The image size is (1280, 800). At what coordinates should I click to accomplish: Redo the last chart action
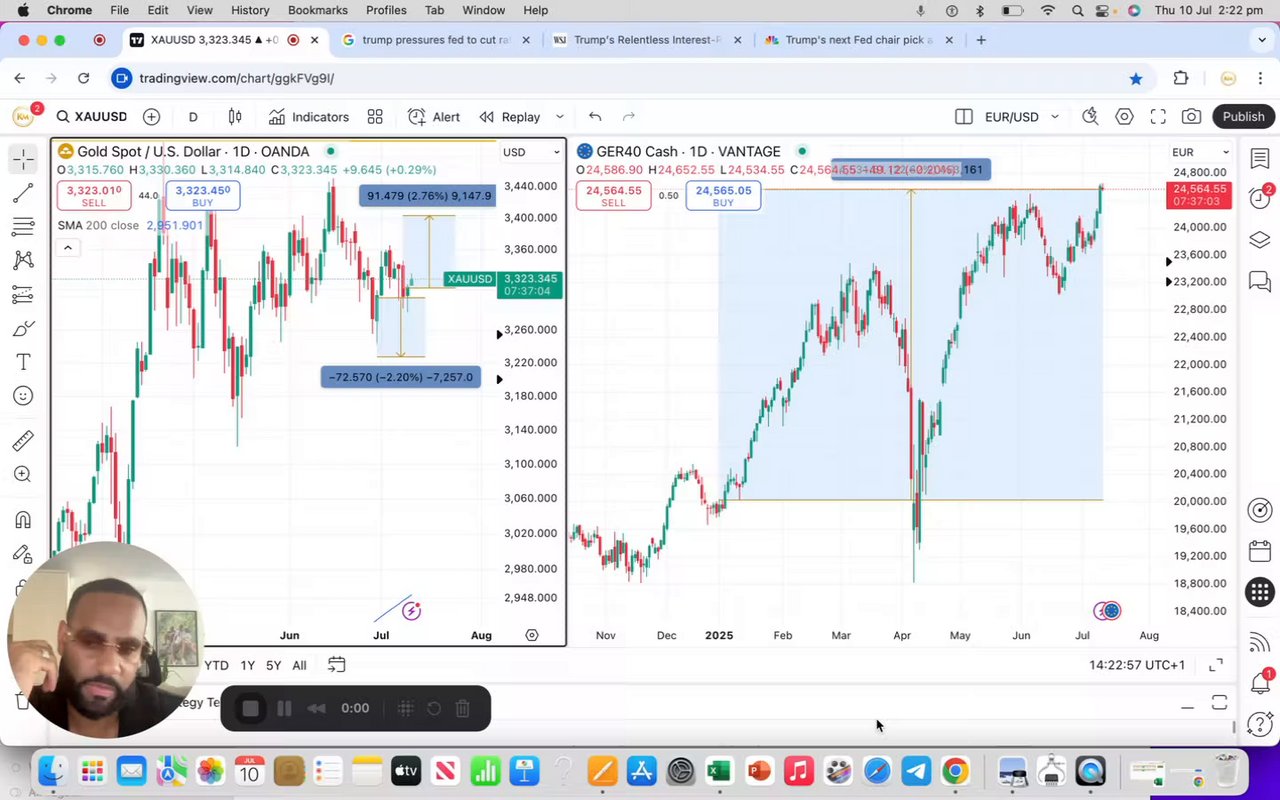tap(629, 117)
